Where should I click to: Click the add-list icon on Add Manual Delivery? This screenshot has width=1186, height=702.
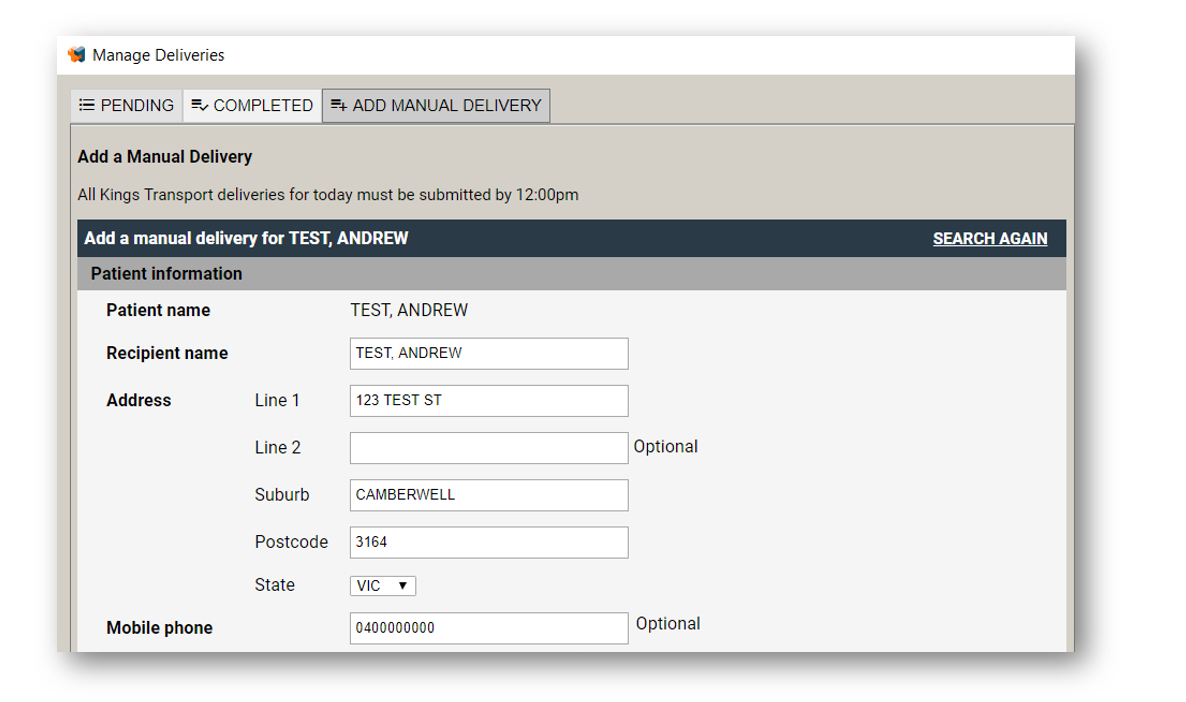[x=338, y=105]
